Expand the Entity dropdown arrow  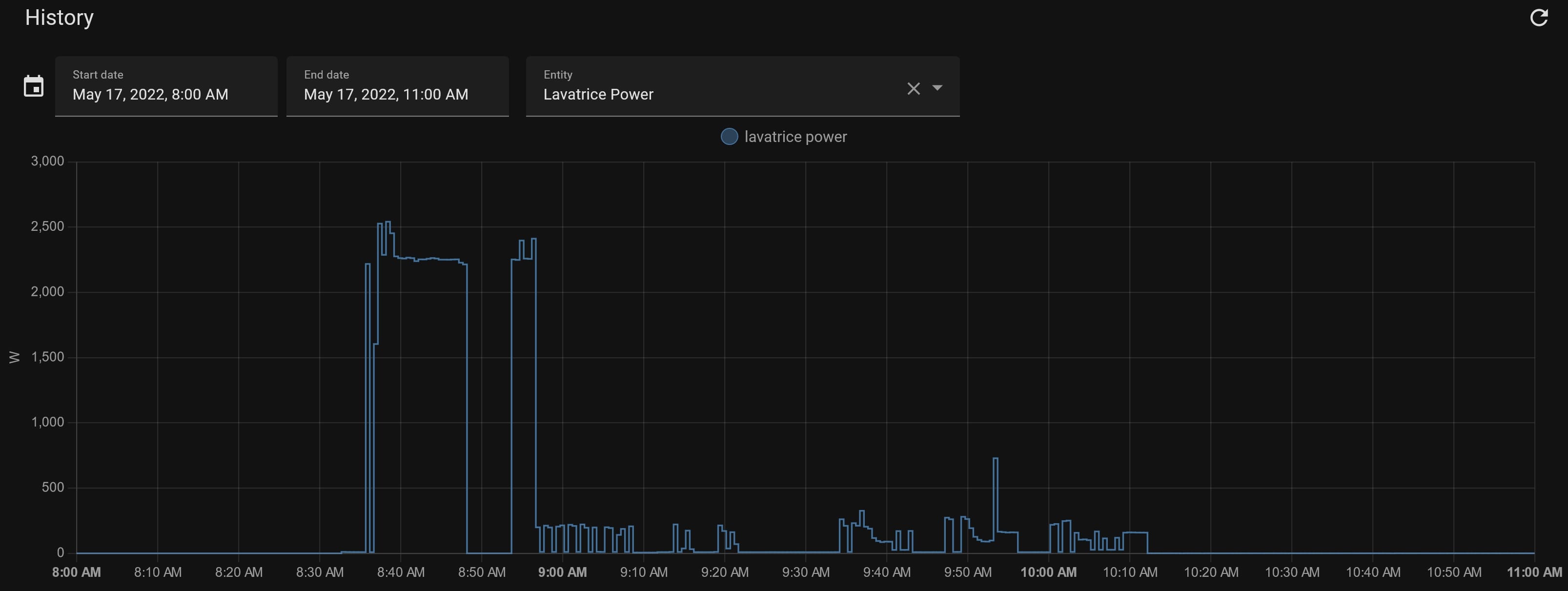point(937,88)
